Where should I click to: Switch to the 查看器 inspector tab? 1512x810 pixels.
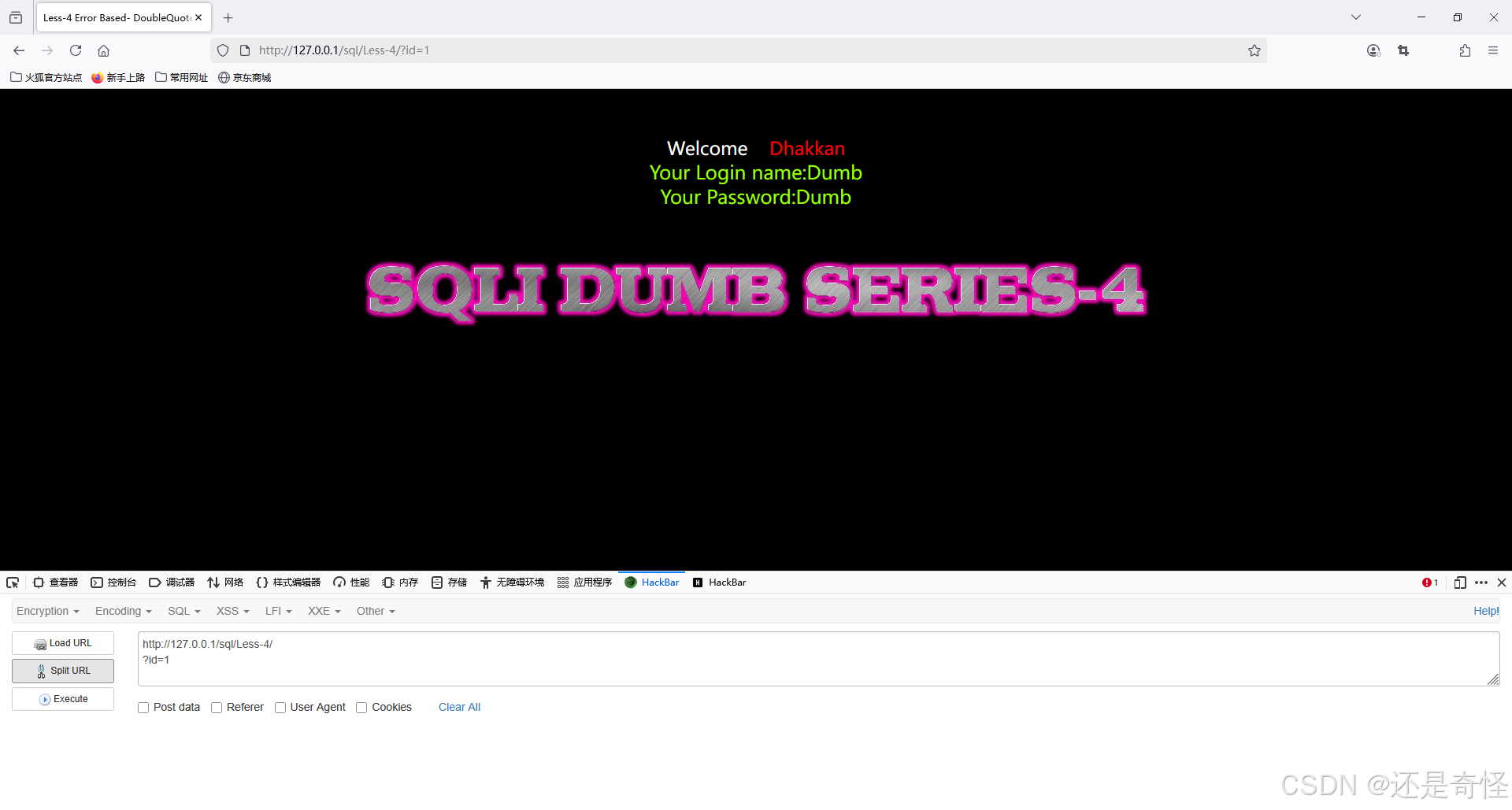[x=55, y=583]
